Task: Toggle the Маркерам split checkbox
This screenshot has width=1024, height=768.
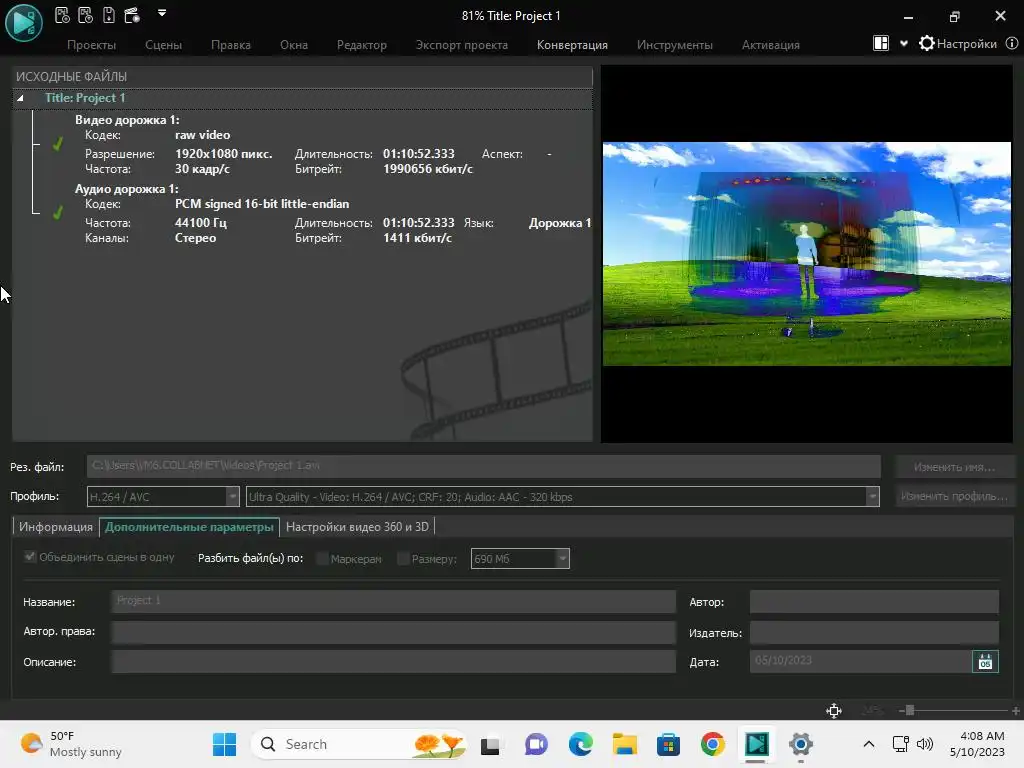Action: coord(322,558)
